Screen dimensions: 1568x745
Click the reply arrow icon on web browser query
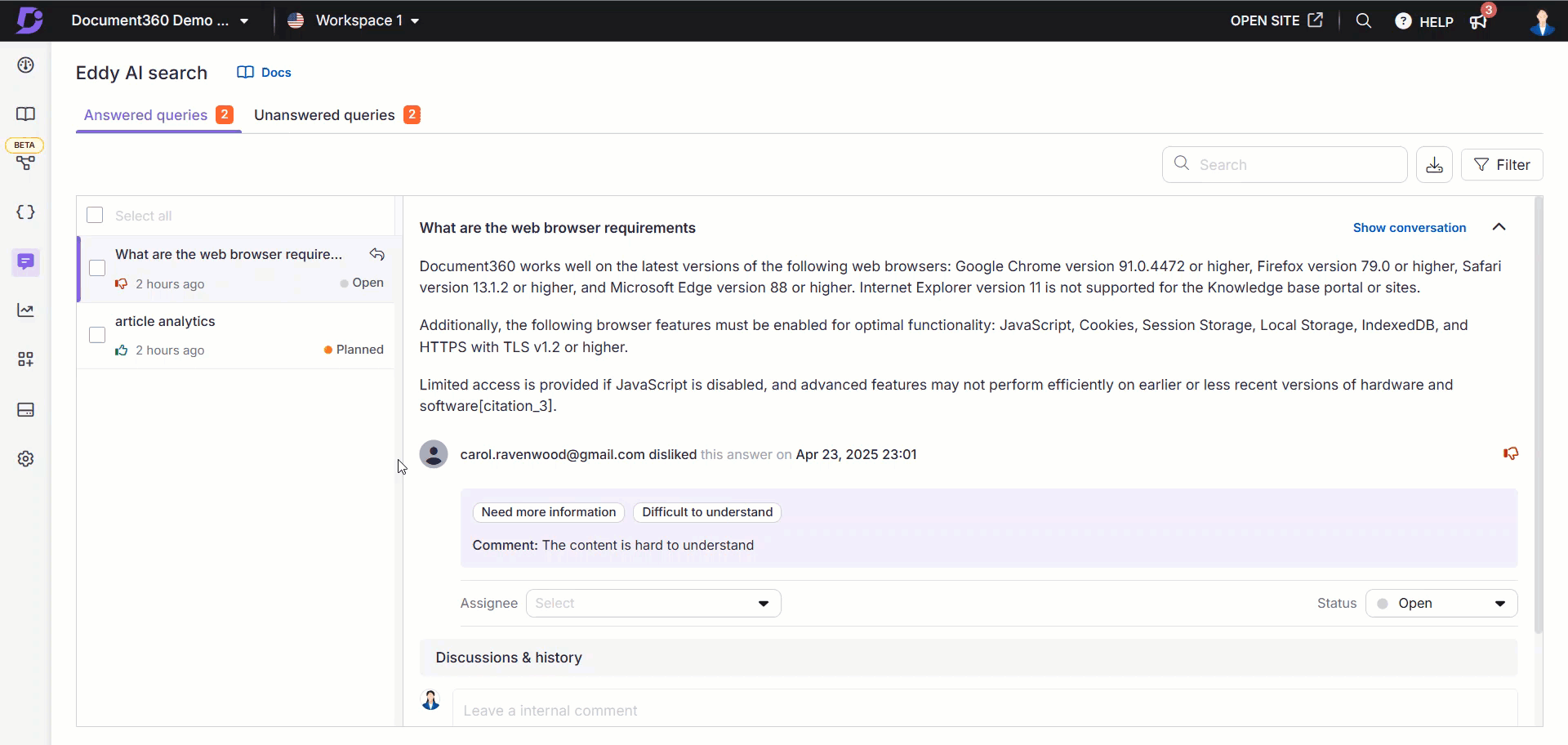(376, 254)
